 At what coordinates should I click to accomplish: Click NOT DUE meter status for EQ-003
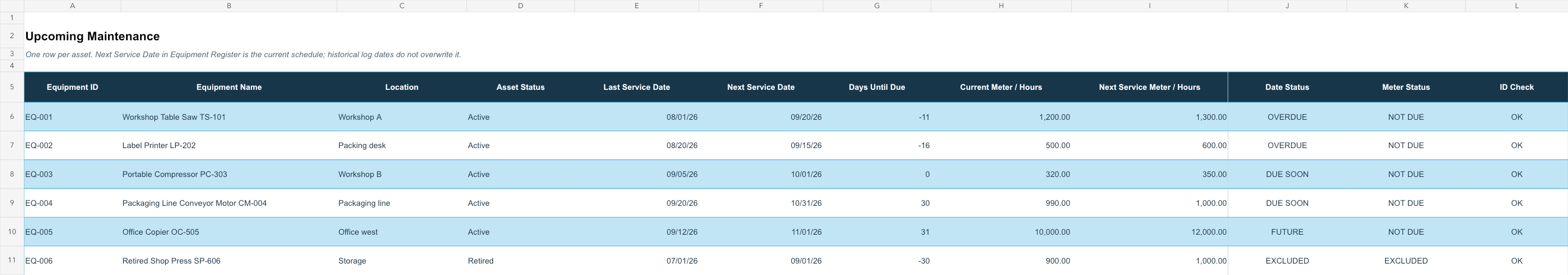point(1405,174)
